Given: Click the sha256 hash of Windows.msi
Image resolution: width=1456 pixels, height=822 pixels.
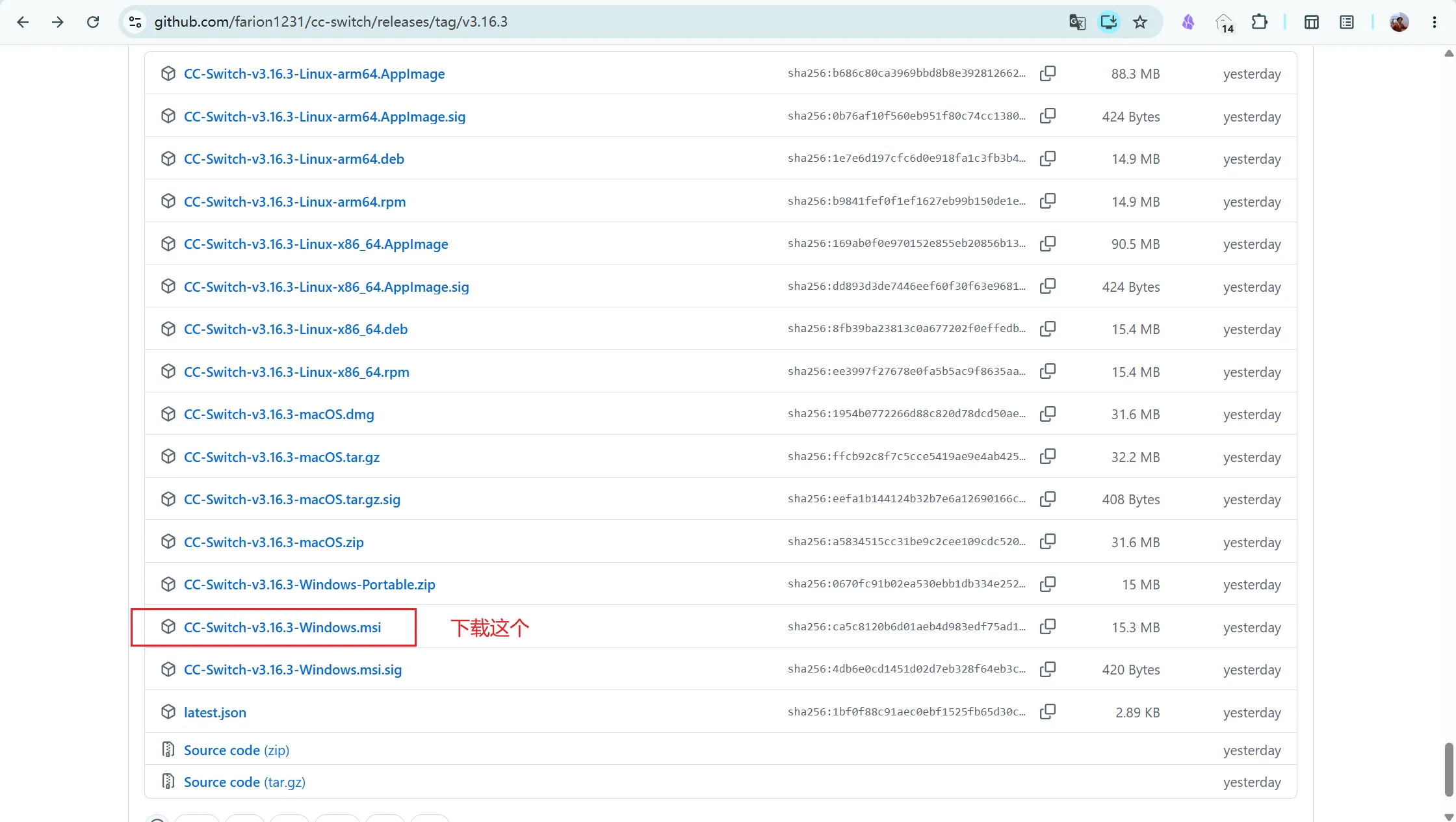Looking at the screenshot, I should (x=907, y=627).
